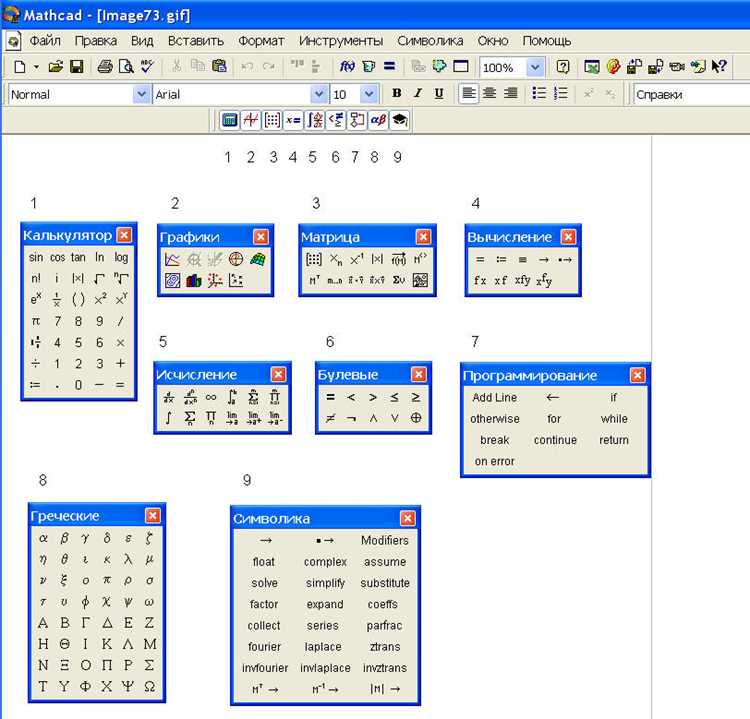Toggle italic formatting button
This screenshot has height=719, width=750.
(418, 93)
